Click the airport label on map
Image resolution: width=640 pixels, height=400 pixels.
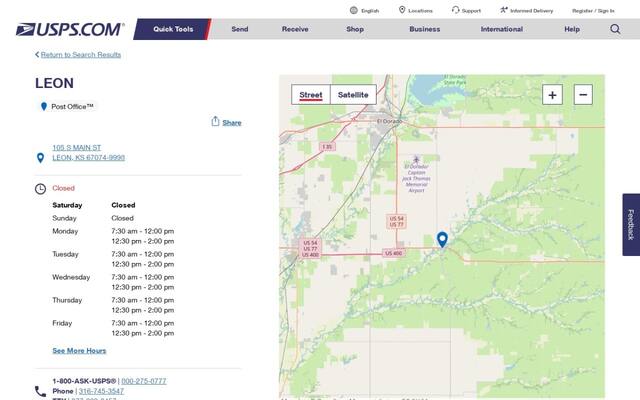[416, 178]
